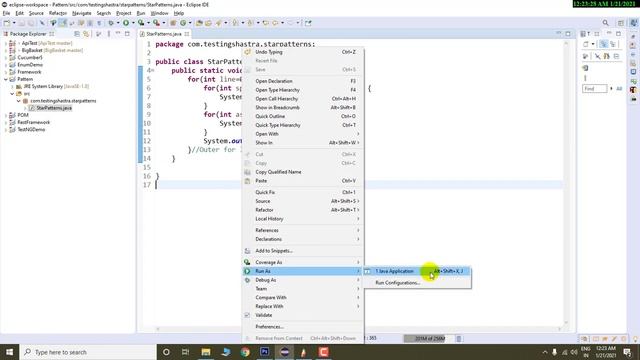Image resolution: width=640 pixels, height=360 pixels.
Task: Click the Validate checkbox menu entry
Action: 264,315
